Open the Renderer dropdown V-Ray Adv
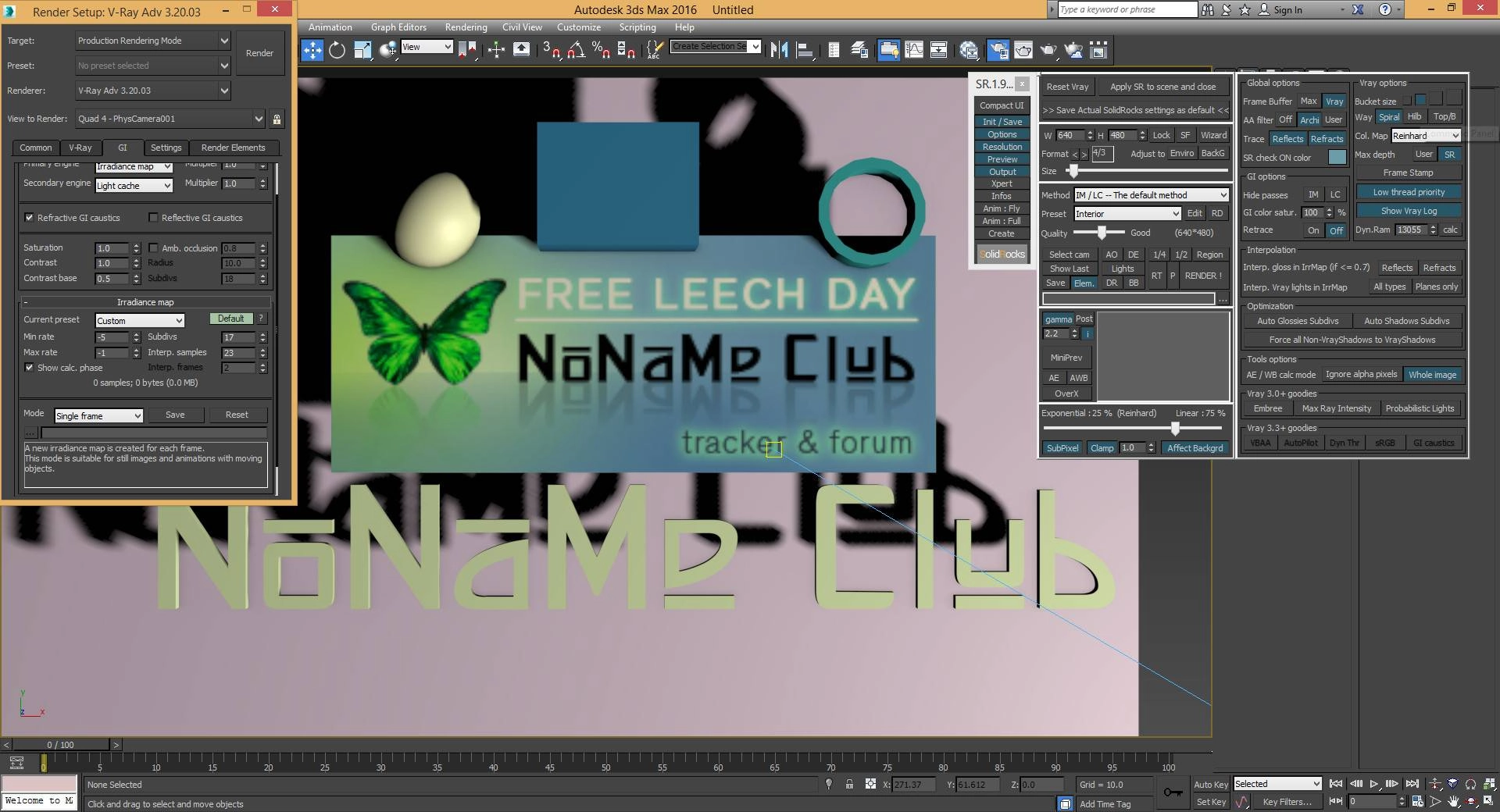The height and width of the screenshot is (812, 1500). [x=153, y=91]
